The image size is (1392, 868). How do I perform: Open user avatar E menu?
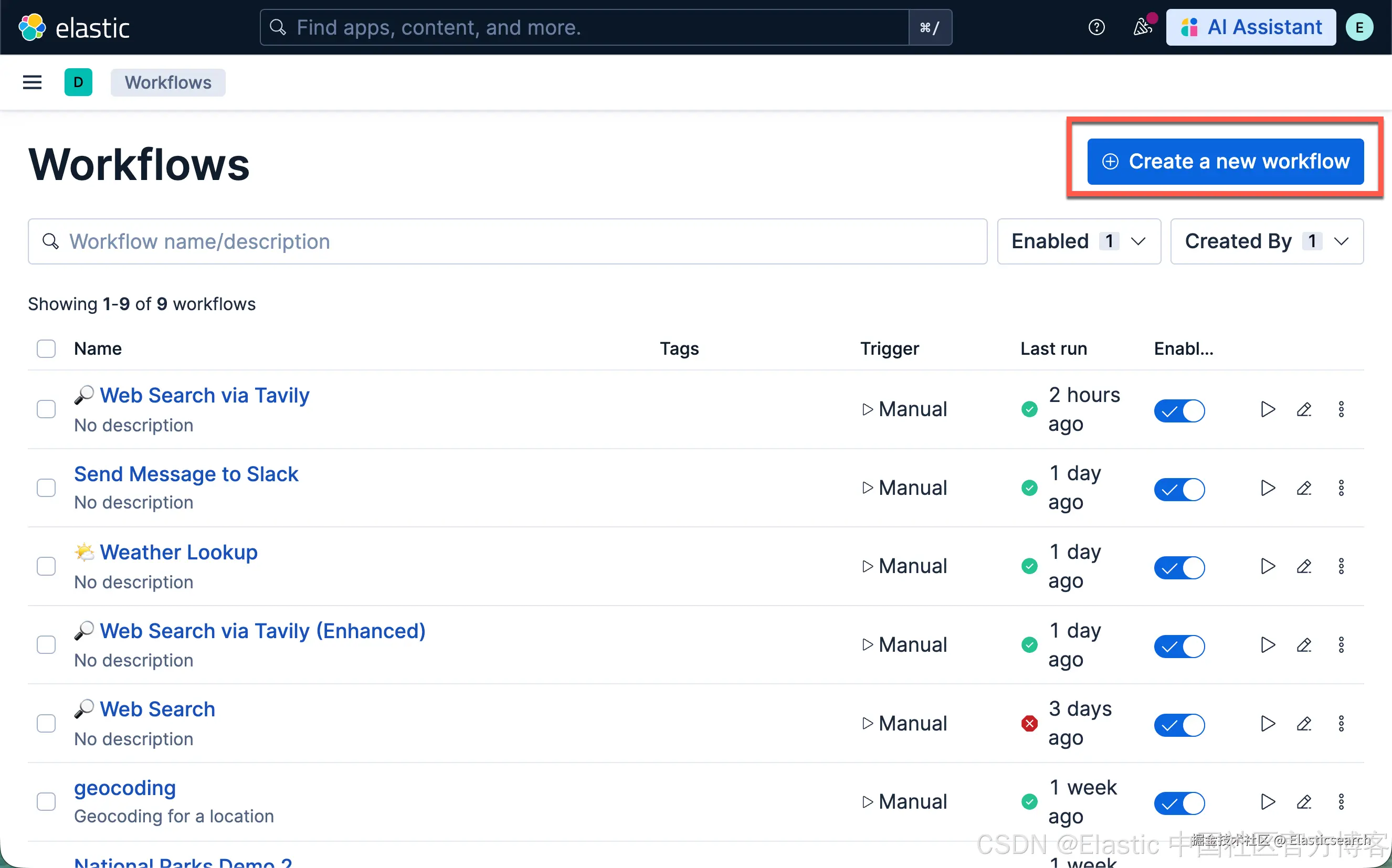[x=1359, y=27]
